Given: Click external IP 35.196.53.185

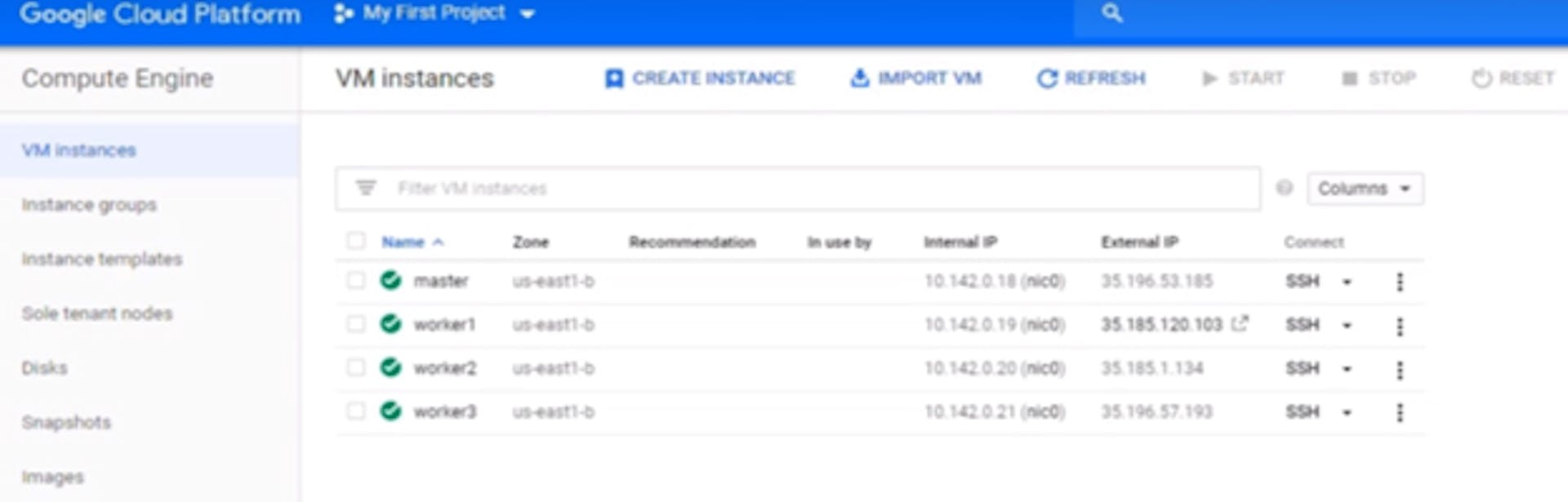Looking at the screenshot, I should tap(1157, 282).
